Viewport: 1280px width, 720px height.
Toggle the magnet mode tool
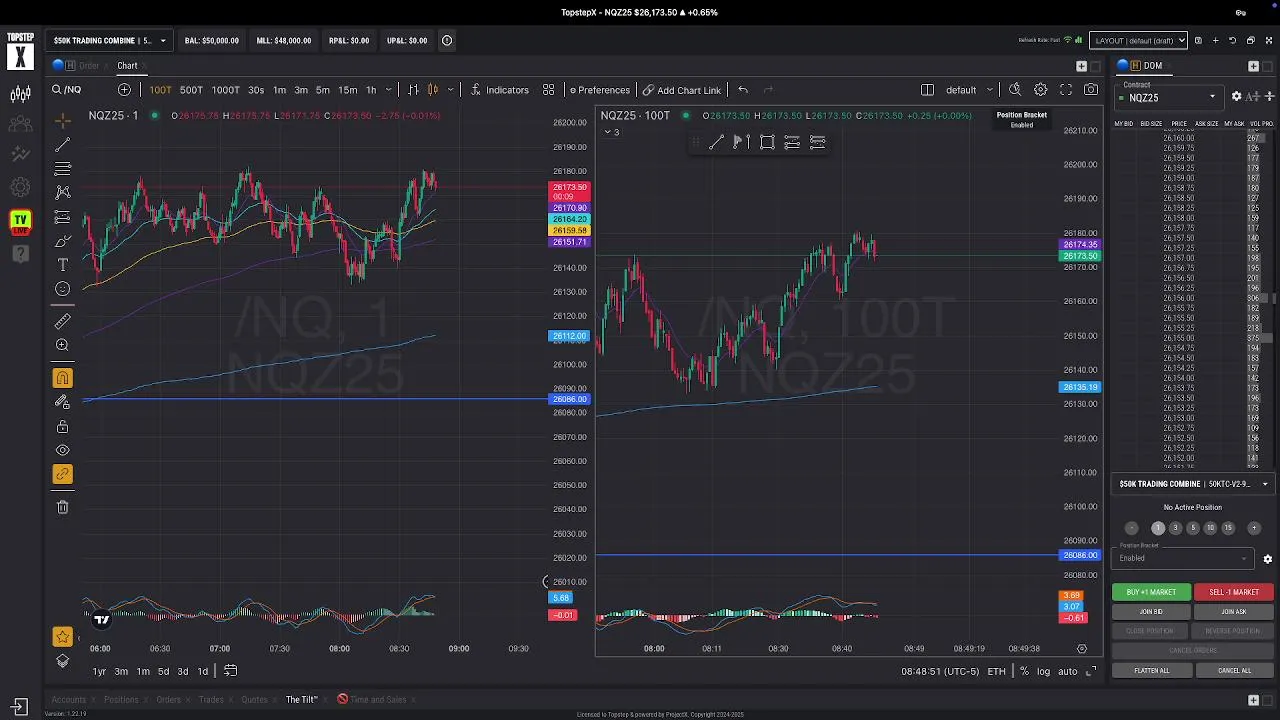coord(62,378)
